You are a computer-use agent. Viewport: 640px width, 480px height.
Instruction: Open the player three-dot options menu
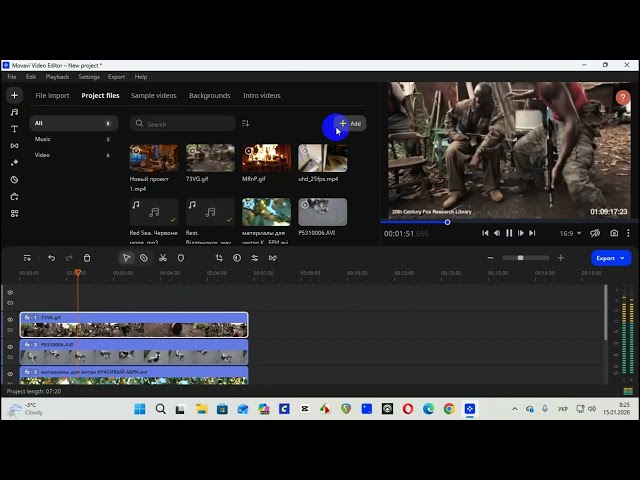point(628,233)
